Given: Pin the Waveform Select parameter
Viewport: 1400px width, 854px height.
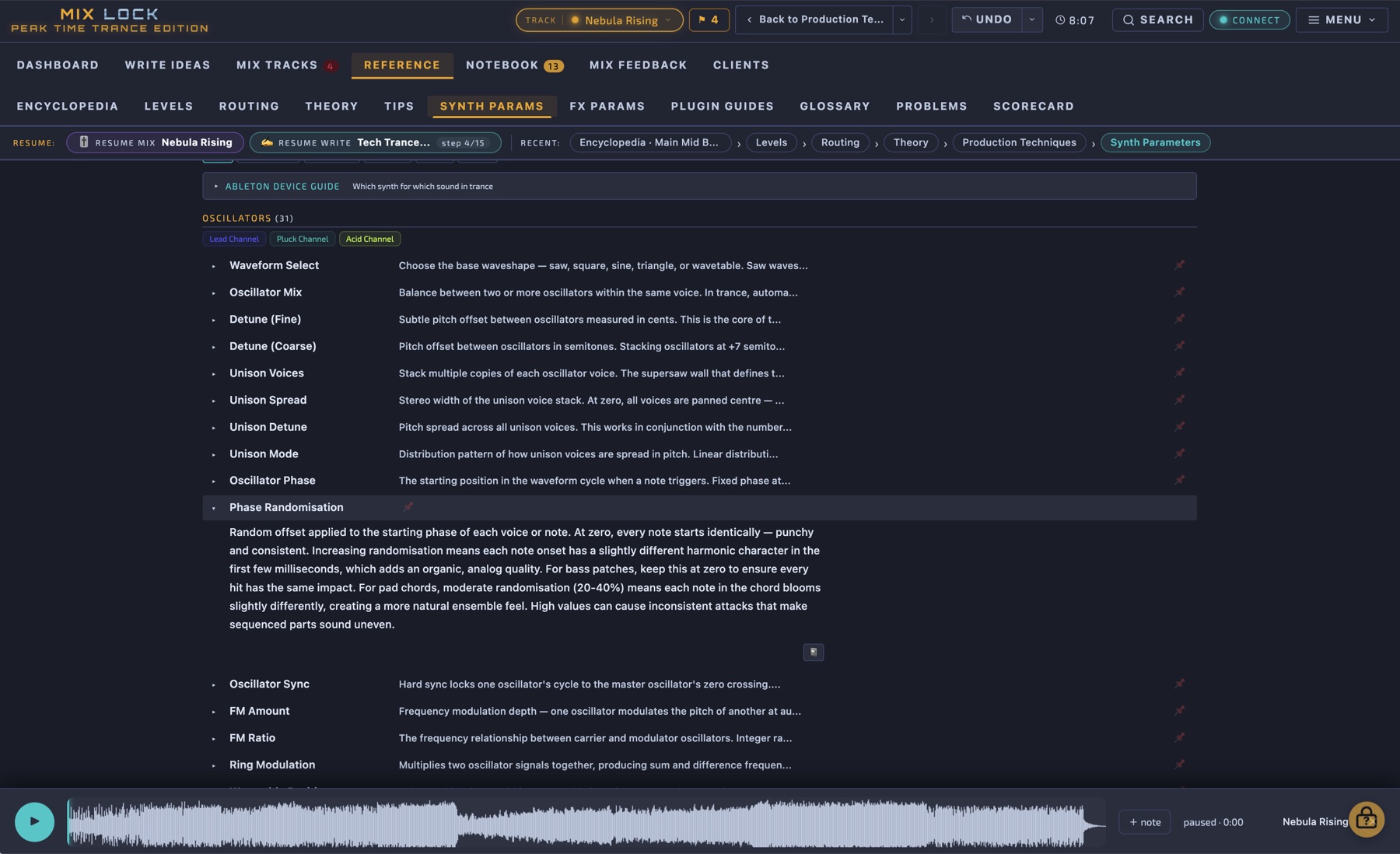Looking at the screenshot, I should coord(1179,265).
